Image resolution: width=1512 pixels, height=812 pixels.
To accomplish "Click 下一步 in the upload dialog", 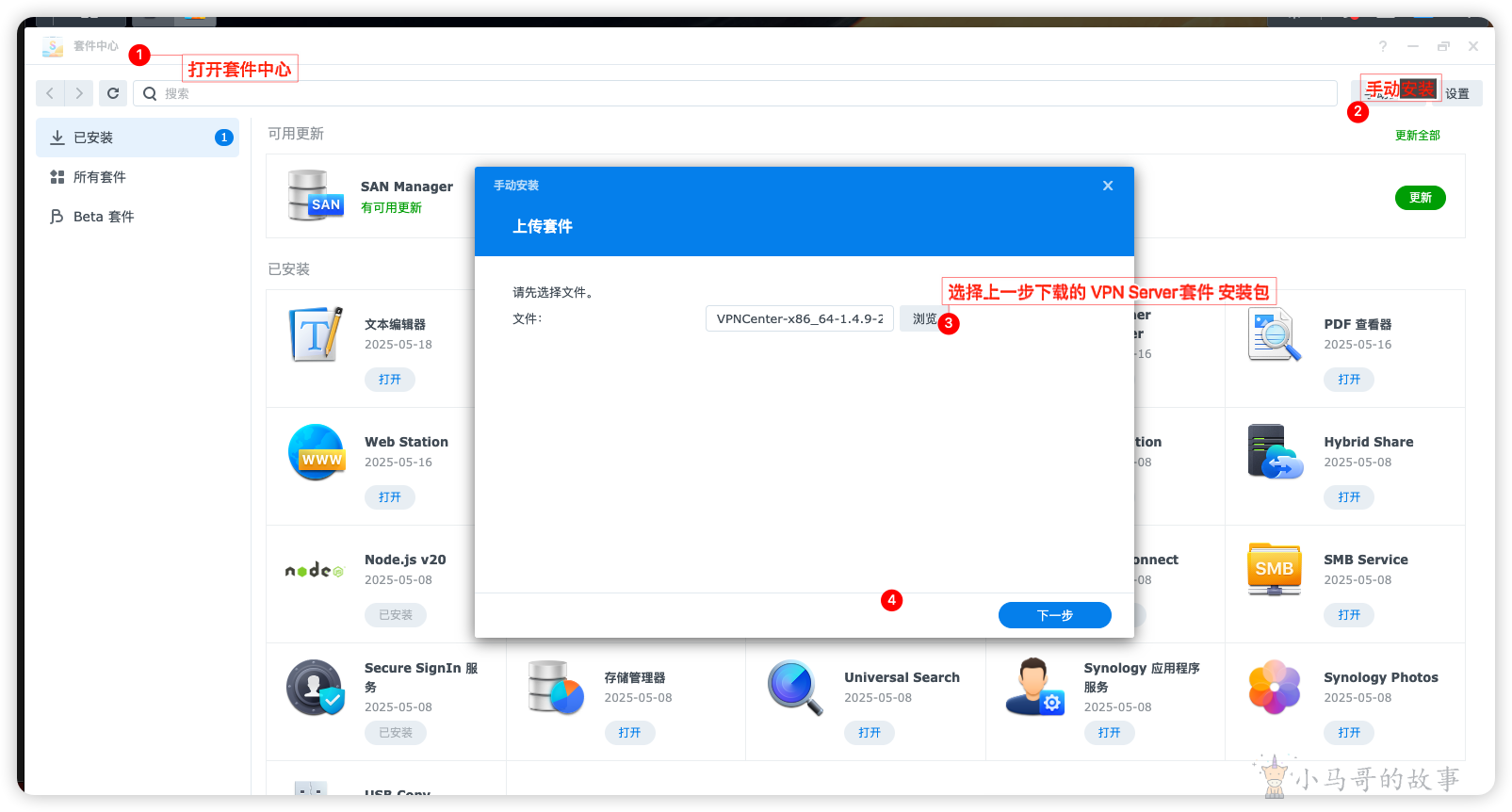I will point(1055,615).
